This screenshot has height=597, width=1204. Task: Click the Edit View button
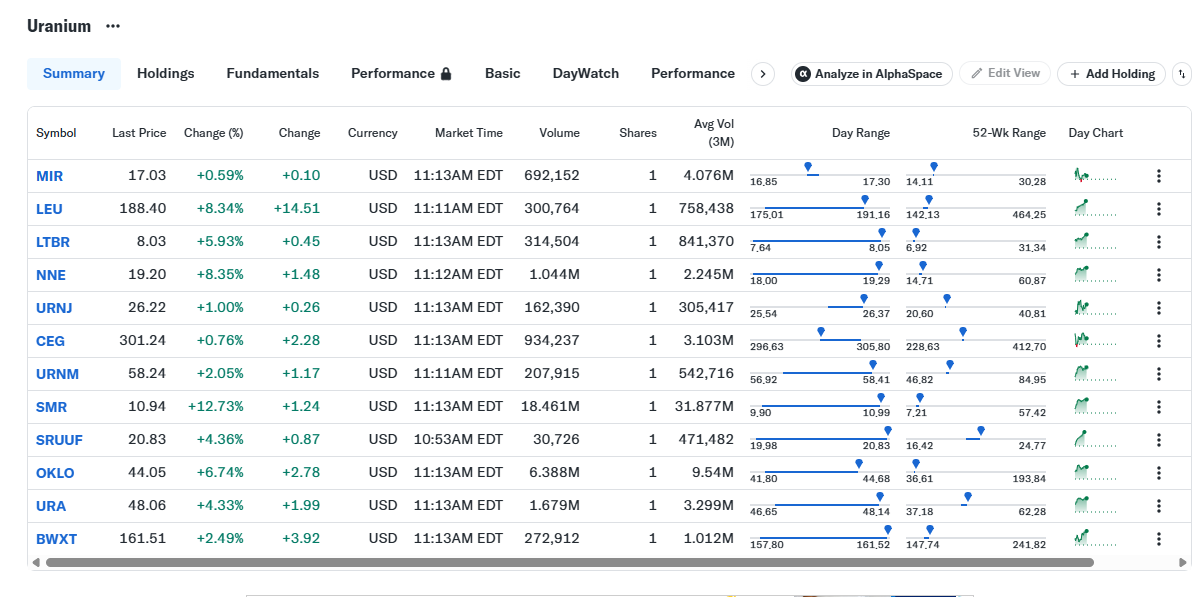(1006, 73)
